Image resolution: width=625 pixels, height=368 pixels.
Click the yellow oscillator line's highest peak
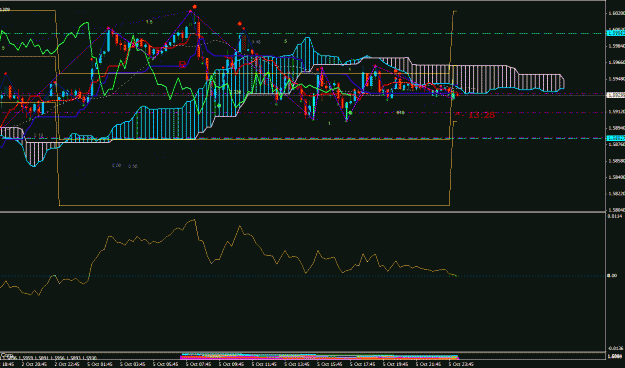click(195, 220)
